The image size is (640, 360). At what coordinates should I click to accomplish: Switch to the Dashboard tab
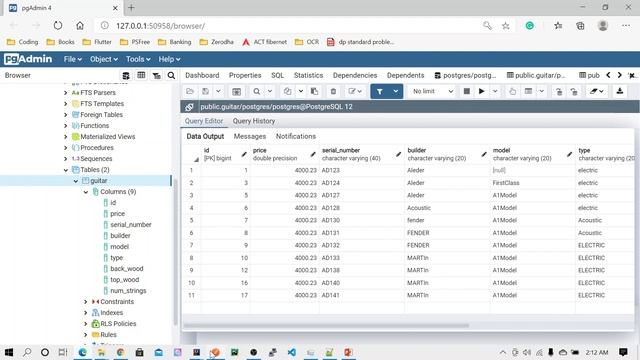point(202,76)
